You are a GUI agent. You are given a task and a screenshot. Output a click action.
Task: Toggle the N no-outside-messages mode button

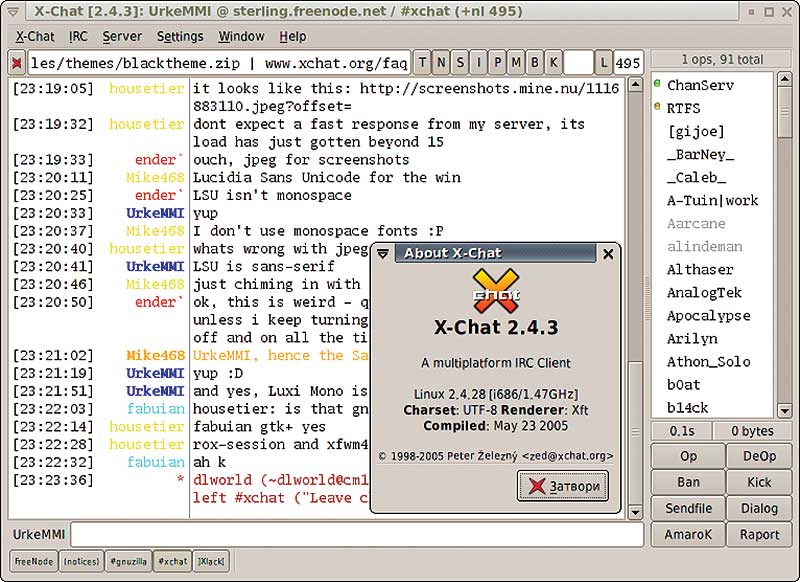click(x=441, y=62)
